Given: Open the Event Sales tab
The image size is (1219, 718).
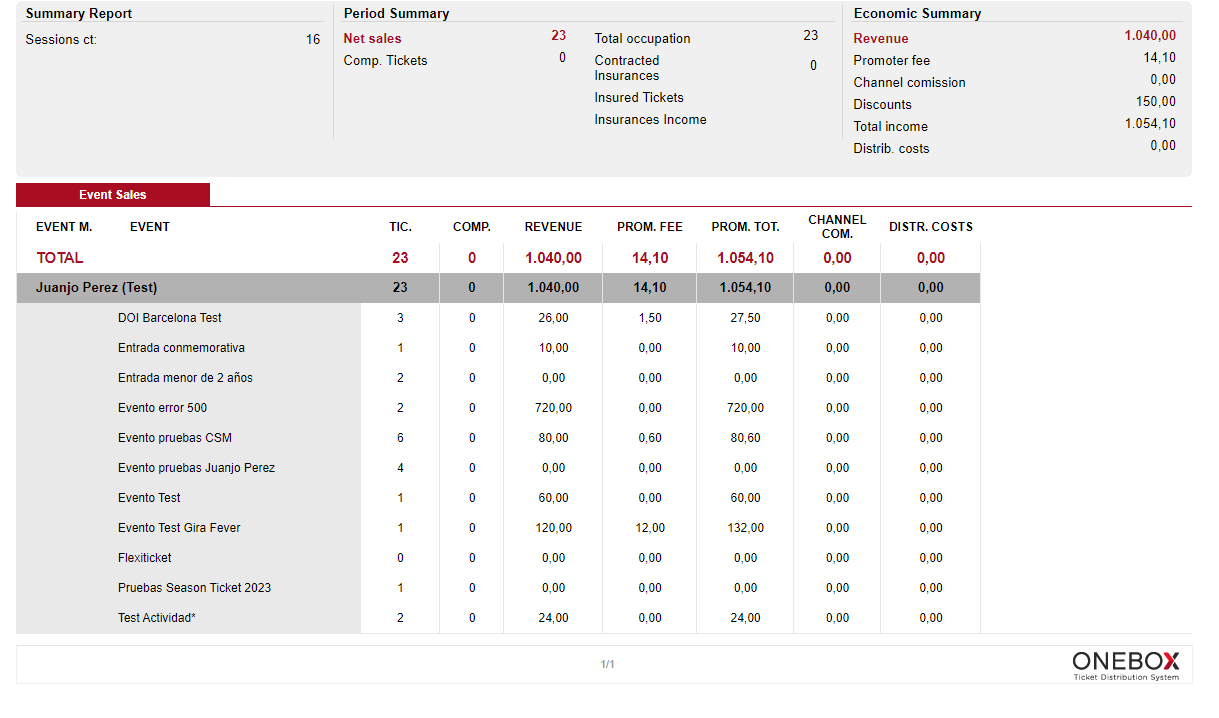Looking at the screenshot, I should (113, 195).
